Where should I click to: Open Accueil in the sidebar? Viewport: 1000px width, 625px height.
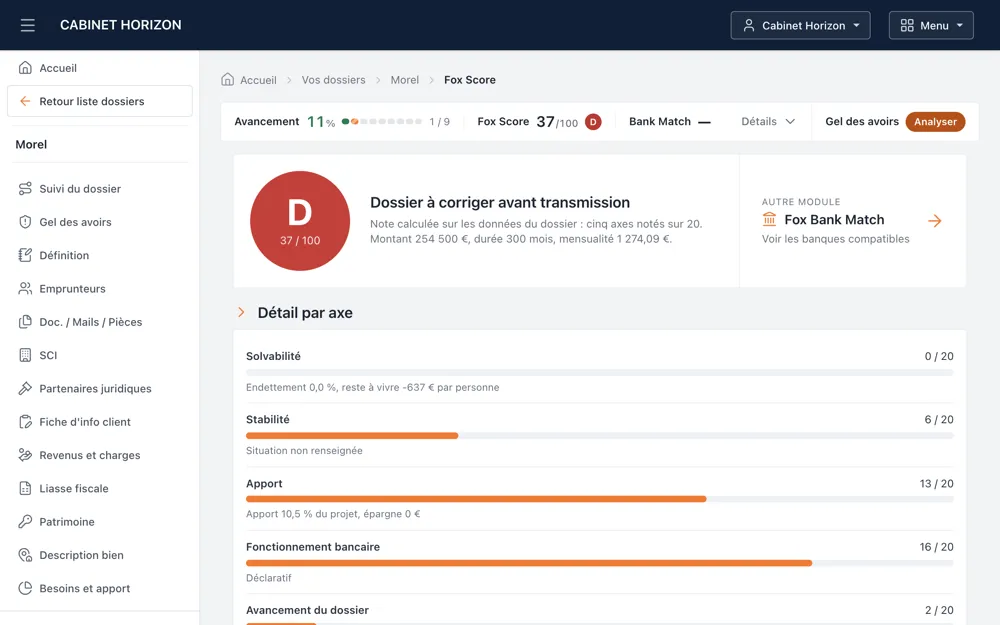(57, 68)
